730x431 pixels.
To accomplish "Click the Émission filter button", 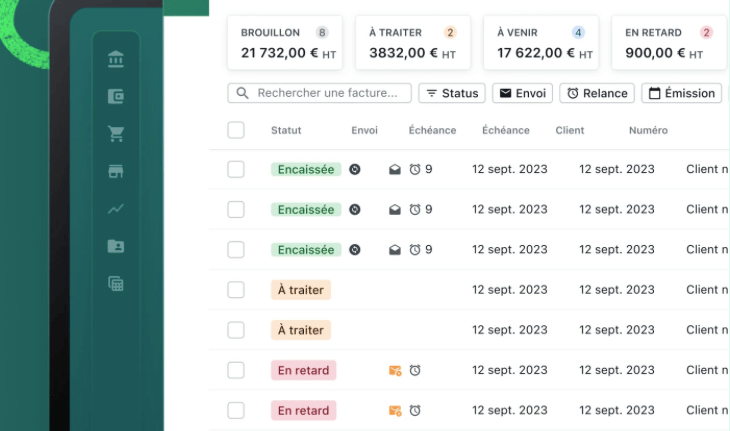I will tap(681, 93).
